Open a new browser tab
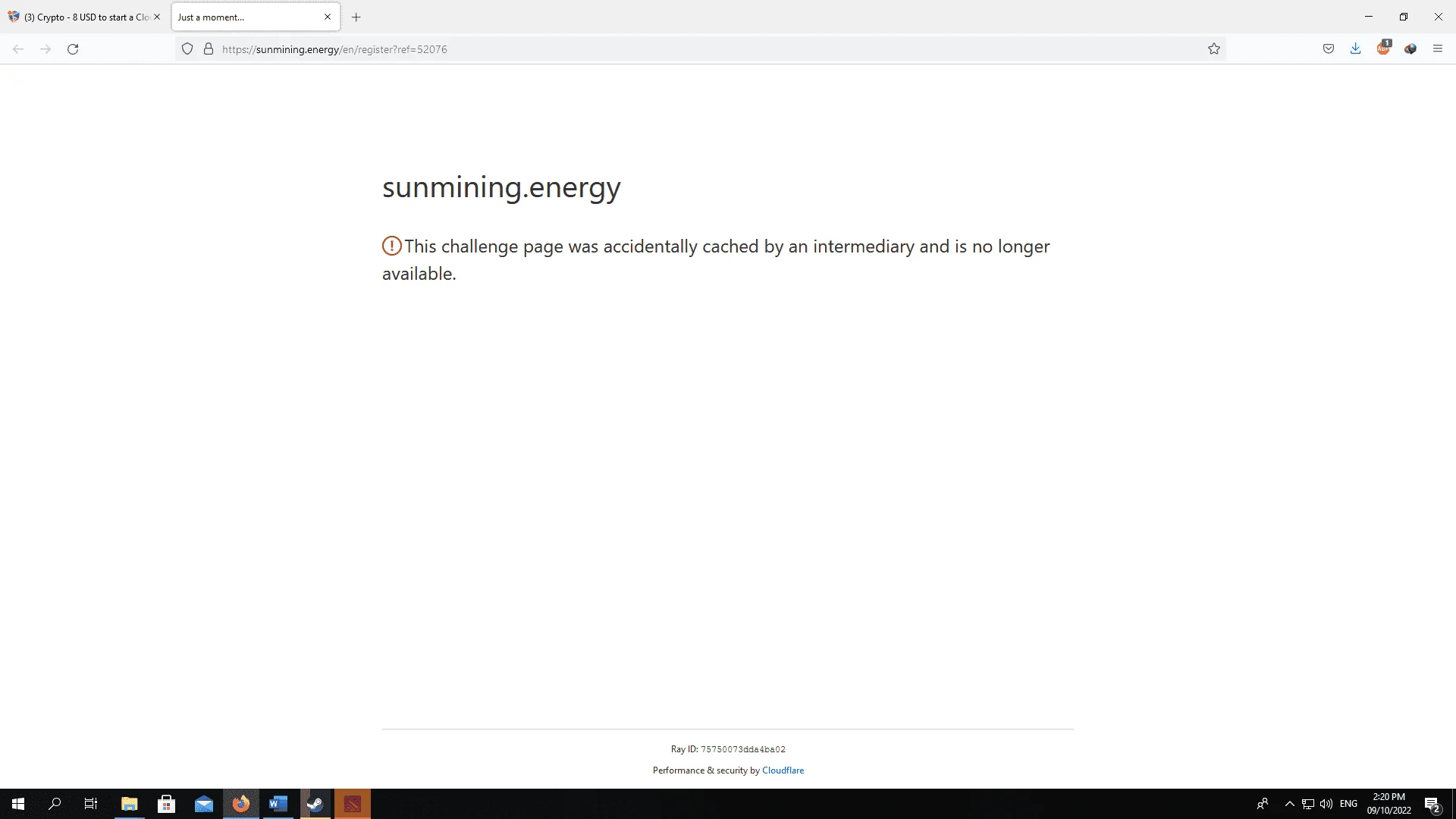This screenshot has width=1456, height=819. [x=356, y=17]
